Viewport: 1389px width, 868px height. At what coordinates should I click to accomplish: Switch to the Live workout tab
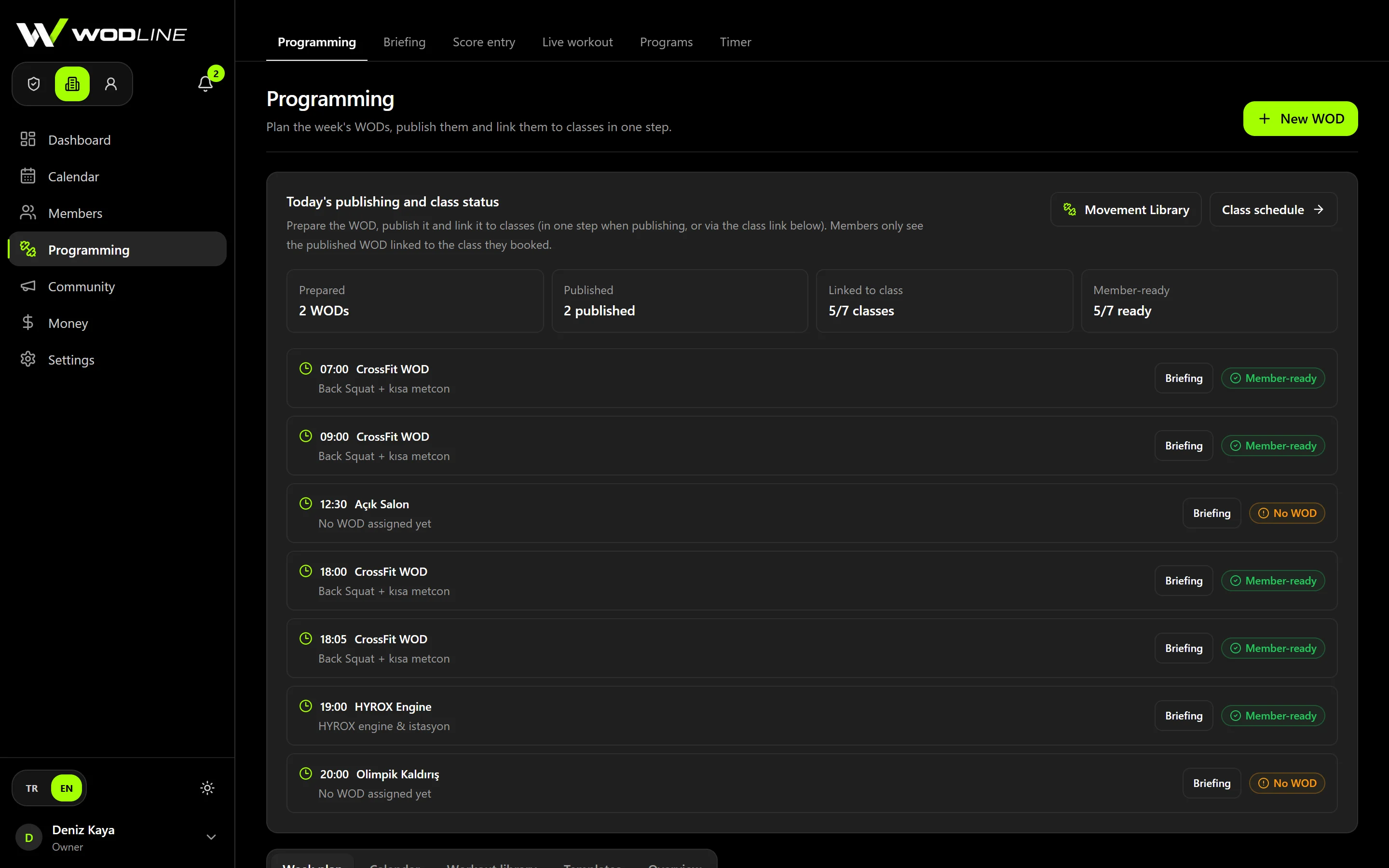pos(577,42)
